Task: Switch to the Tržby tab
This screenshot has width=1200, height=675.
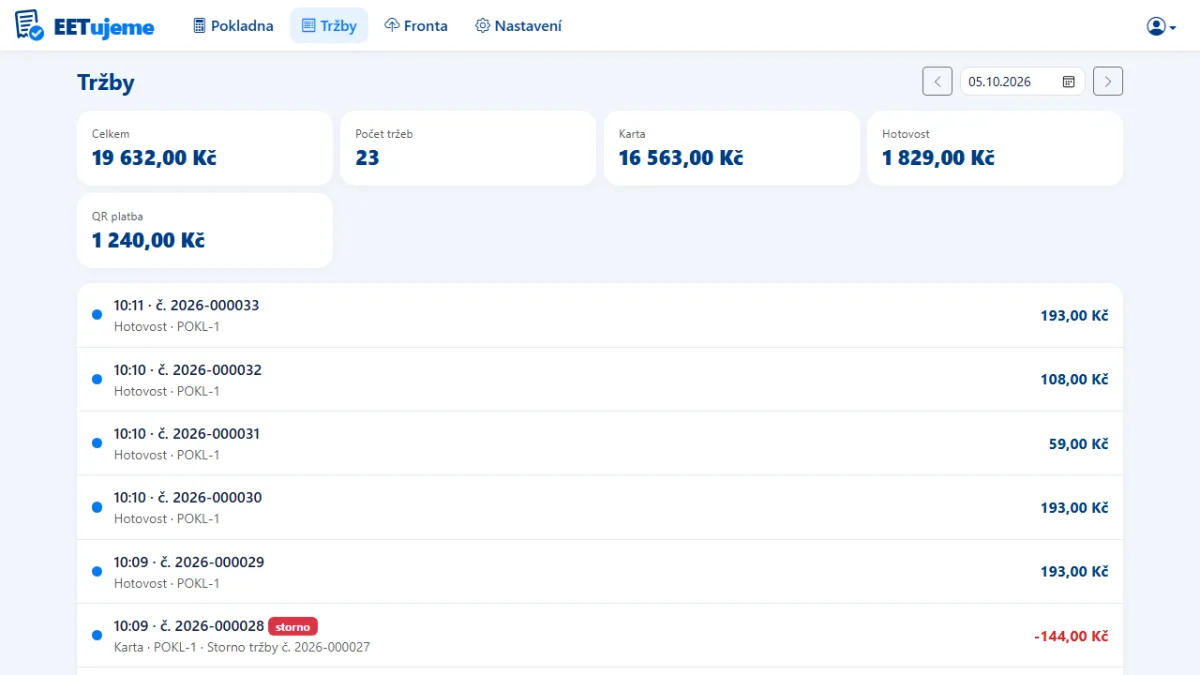Action: click(329, 26)
